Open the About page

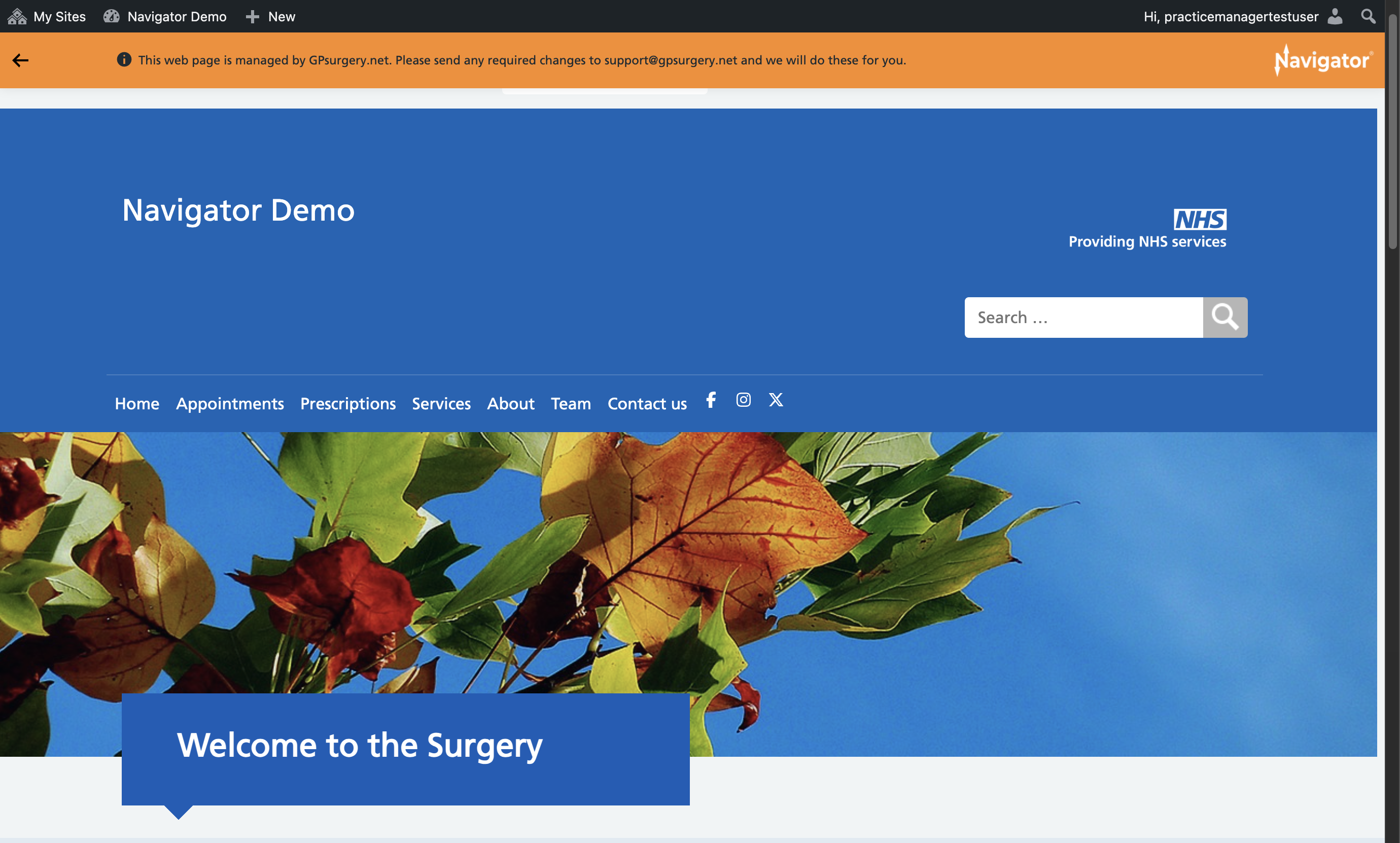pyautogui.click(x=511, y=403)
